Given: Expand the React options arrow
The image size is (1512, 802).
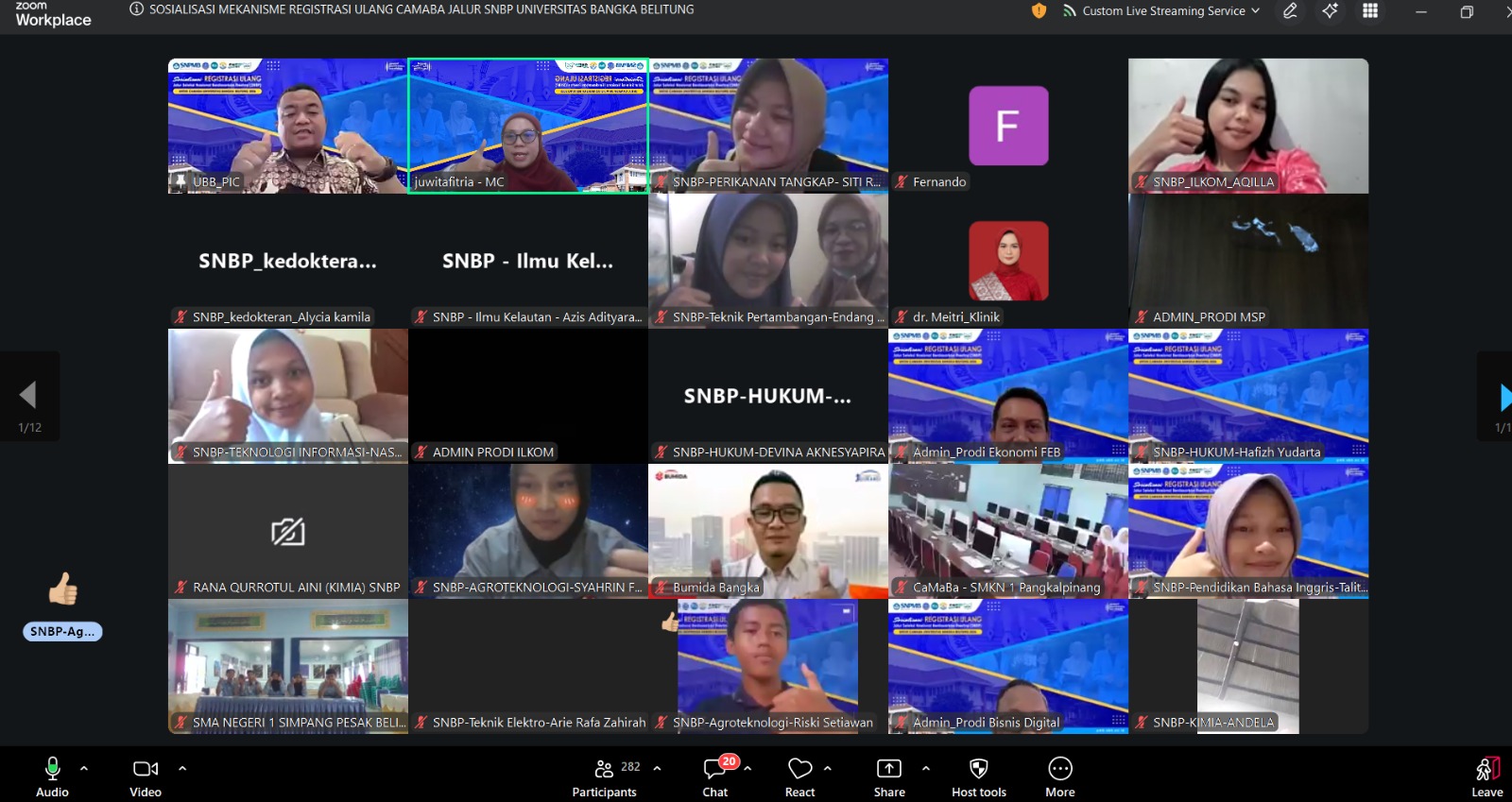Looking at the screenshot, I should (828, 768).
